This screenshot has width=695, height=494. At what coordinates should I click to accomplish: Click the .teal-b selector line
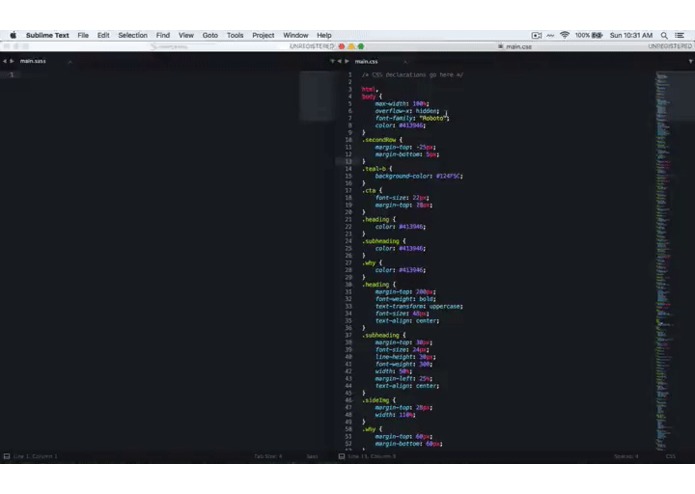377,169
